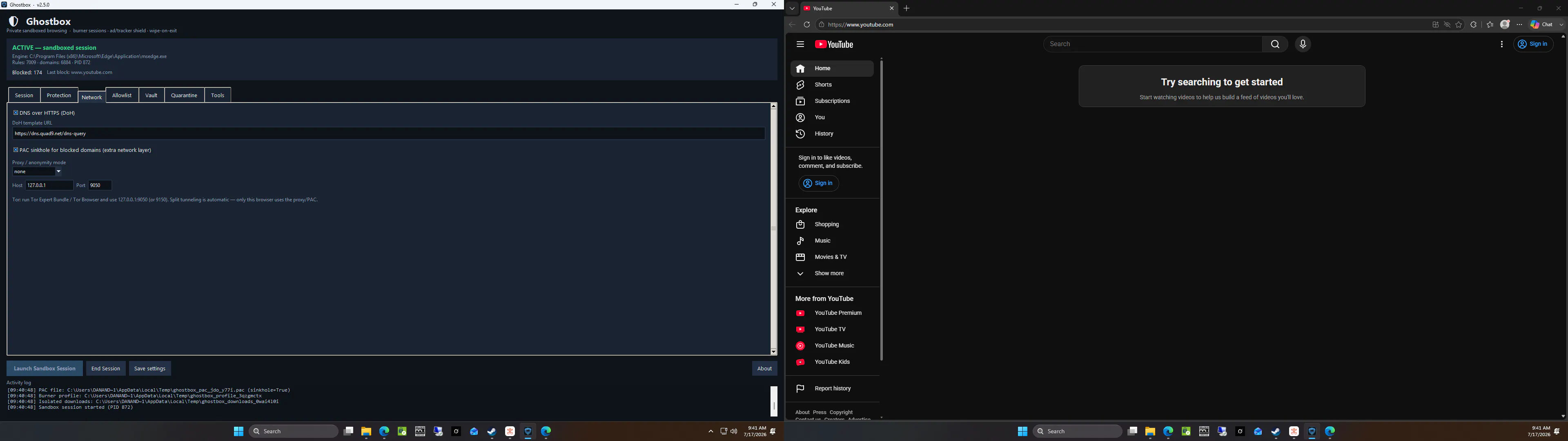Open Music under Explore
This screenshot has height=441, width=1568.
click(x=831, y=241)
